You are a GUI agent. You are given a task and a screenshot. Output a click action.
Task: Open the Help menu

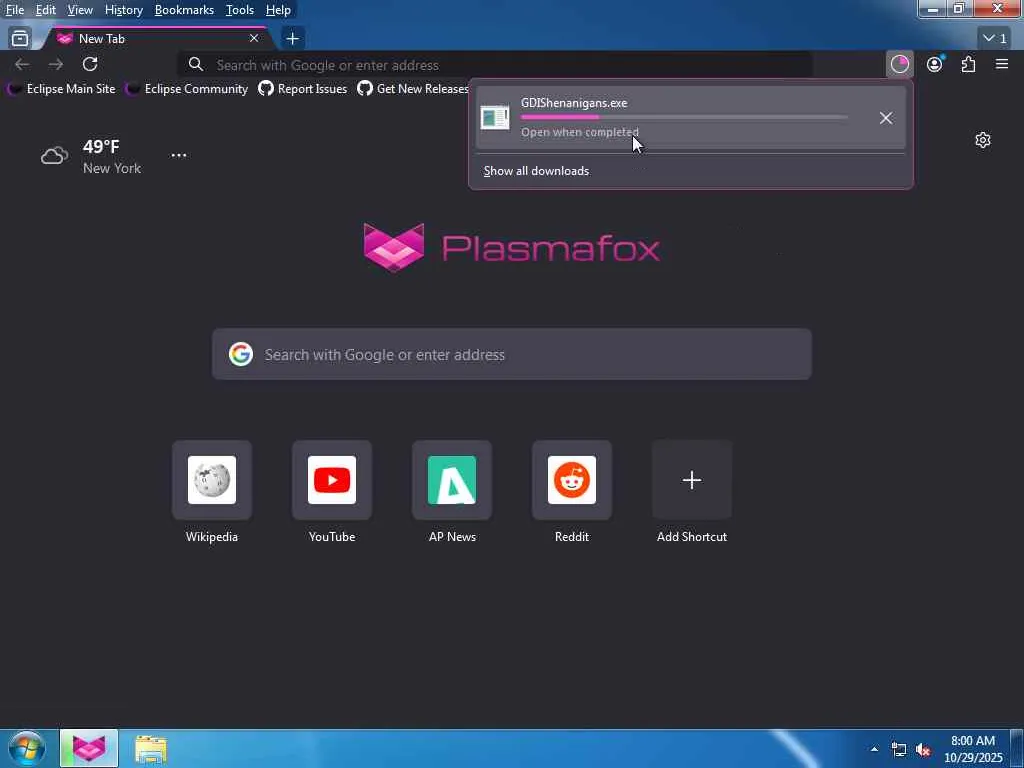tap(278, 10)
